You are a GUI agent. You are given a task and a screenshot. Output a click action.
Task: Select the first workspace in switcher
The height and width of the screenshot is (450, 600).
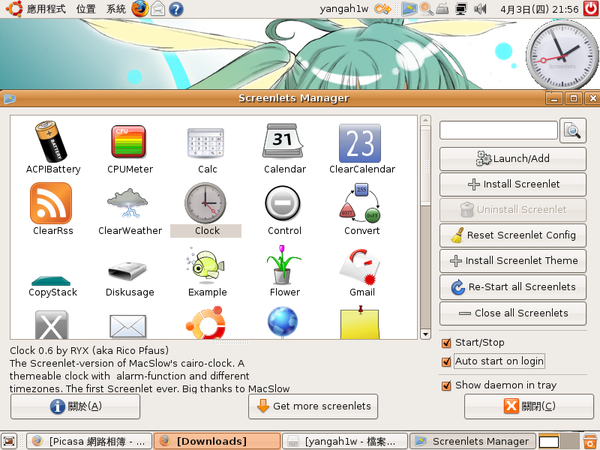click(x=549, y=442)
